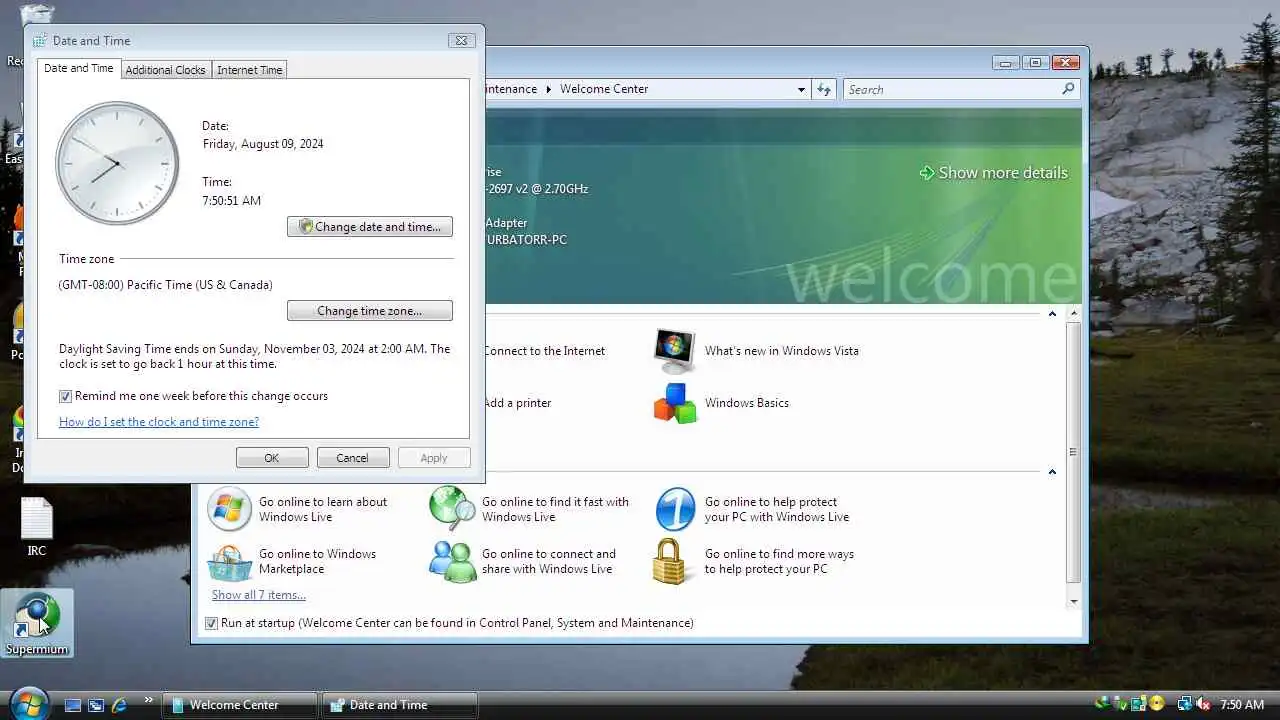
Task: Click Welcome Center breadcrumb in address bar
Action: click(604, 89)
